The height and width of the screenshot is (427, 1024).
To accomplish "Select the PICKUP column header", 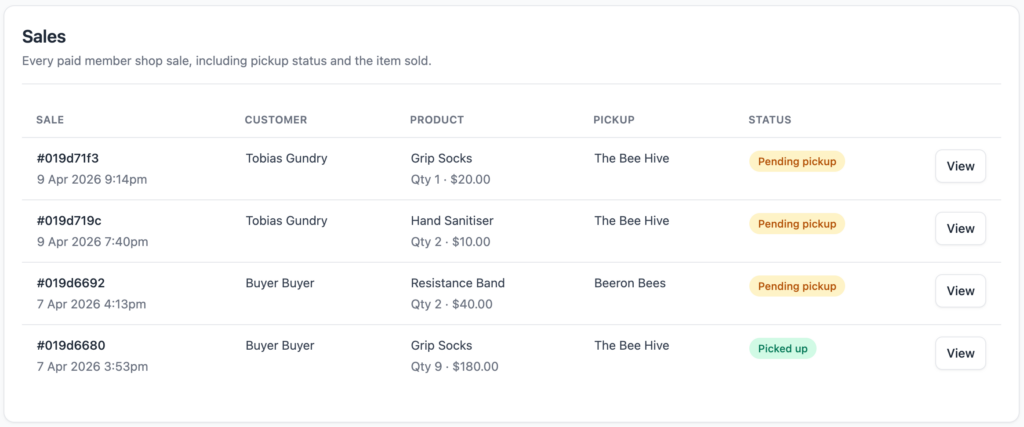I will point(614,120).
